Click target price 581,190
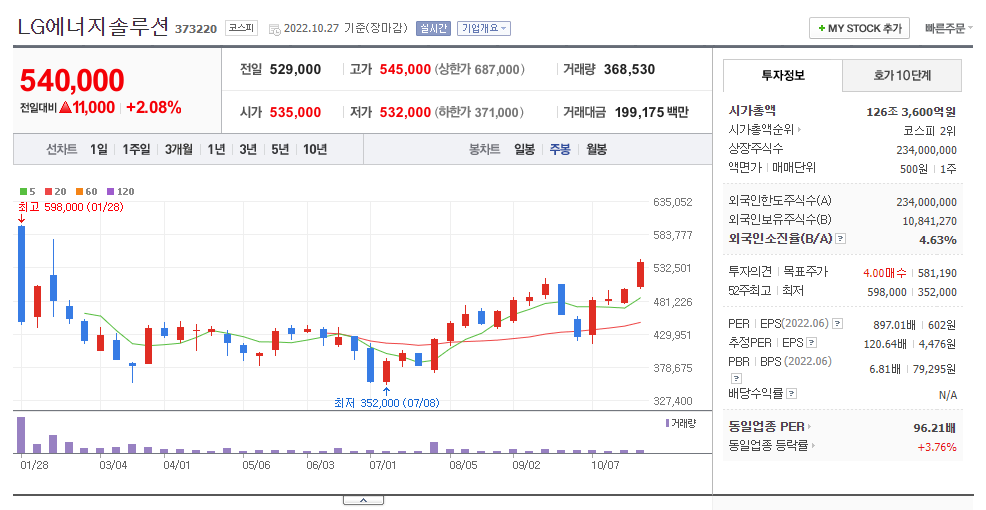Viewport: 986px width, 510px height. 937,273
